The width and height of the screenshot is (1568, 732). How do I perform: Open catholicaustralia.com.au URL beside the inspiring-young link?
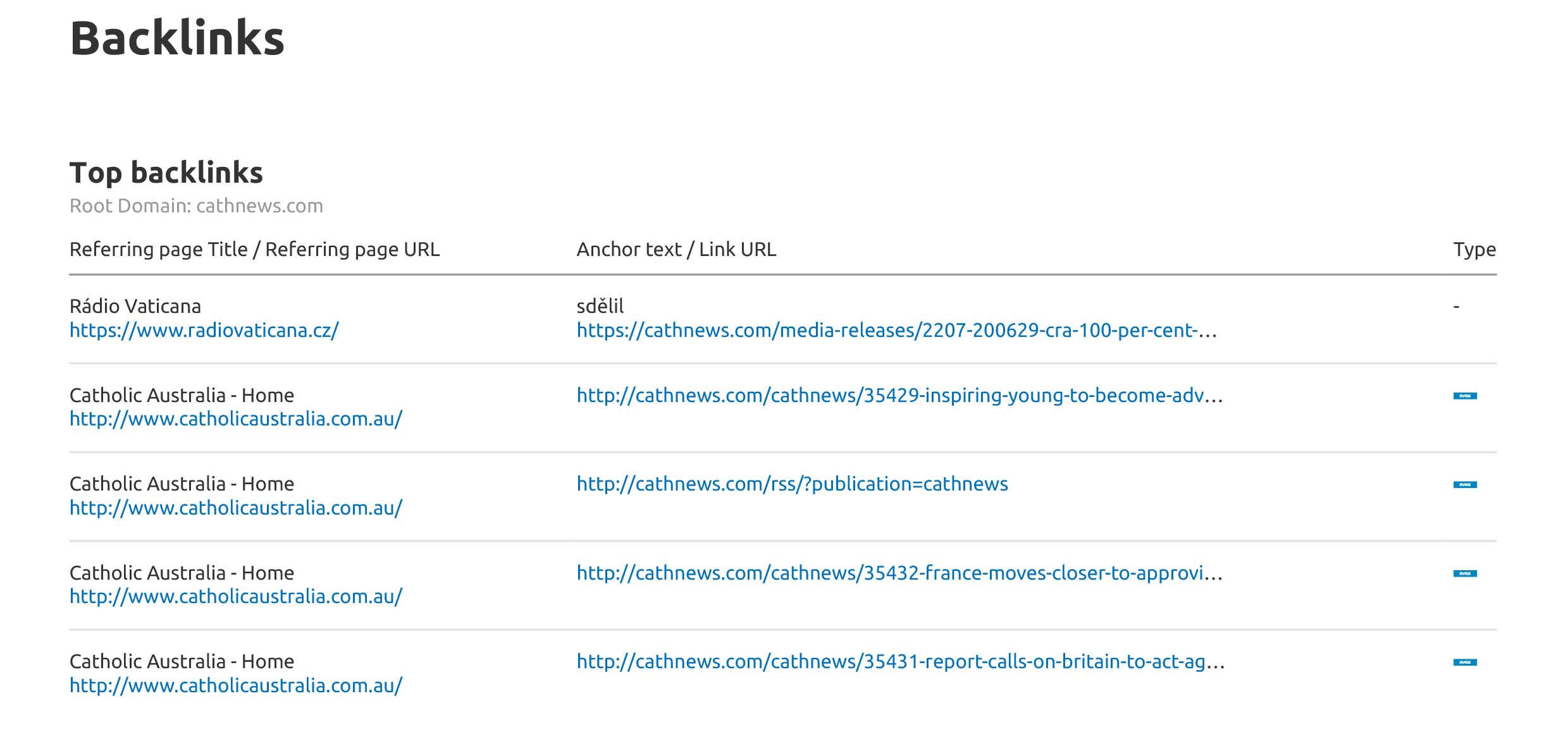click(235, 419)
